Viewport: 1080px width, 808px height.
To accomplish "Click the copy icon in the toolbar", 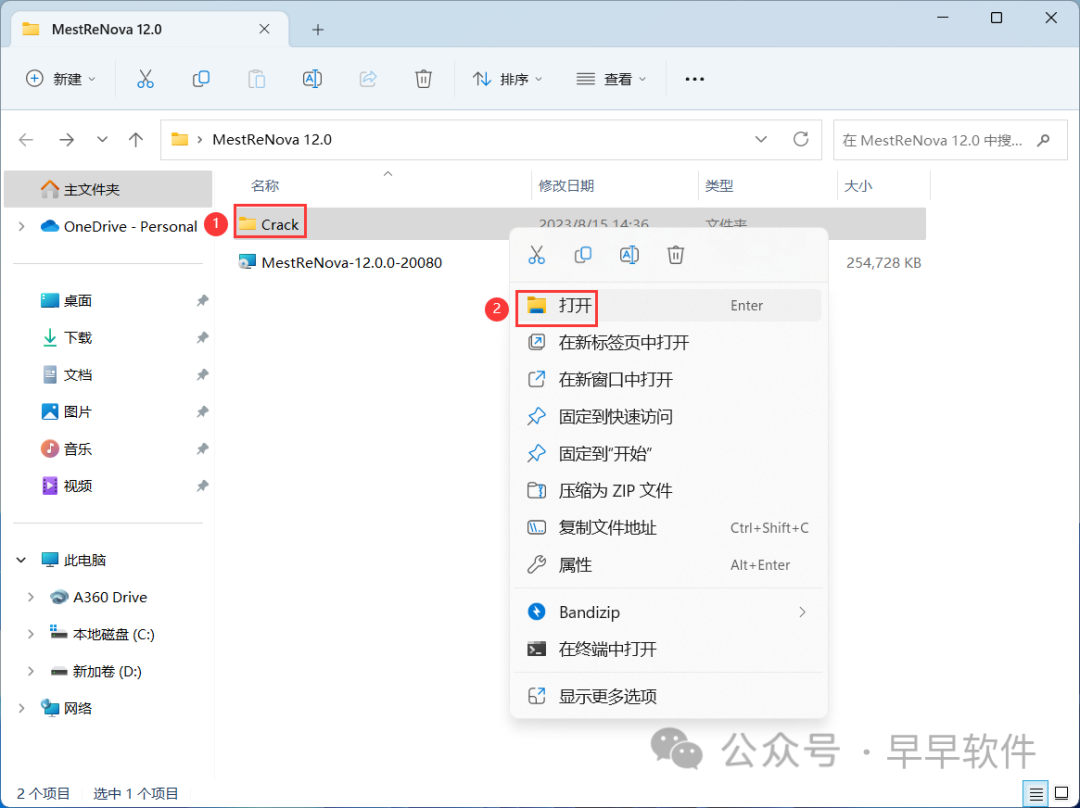I will pyautogui.click(x=201, y=79).
